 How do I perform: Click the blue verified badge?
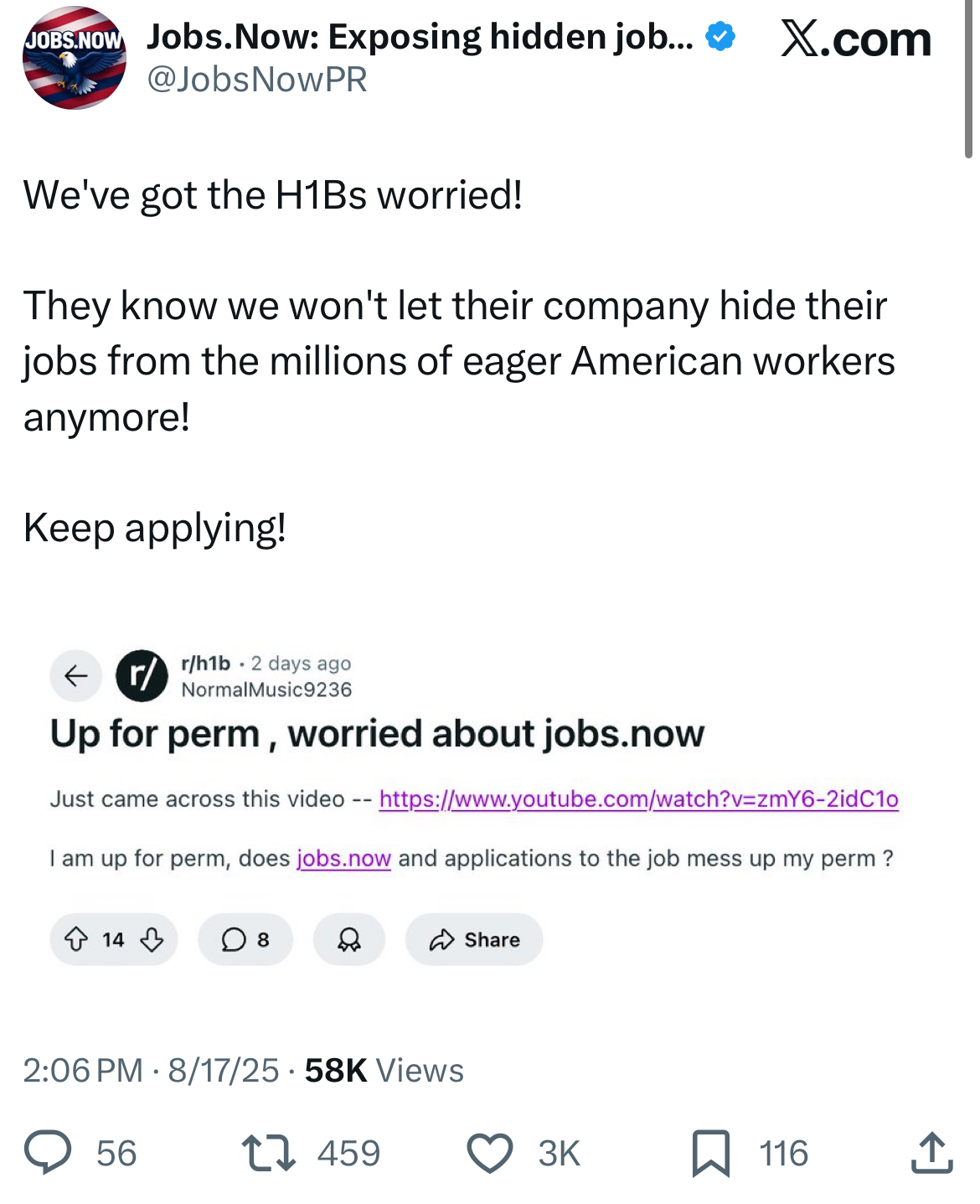(720, 38)
